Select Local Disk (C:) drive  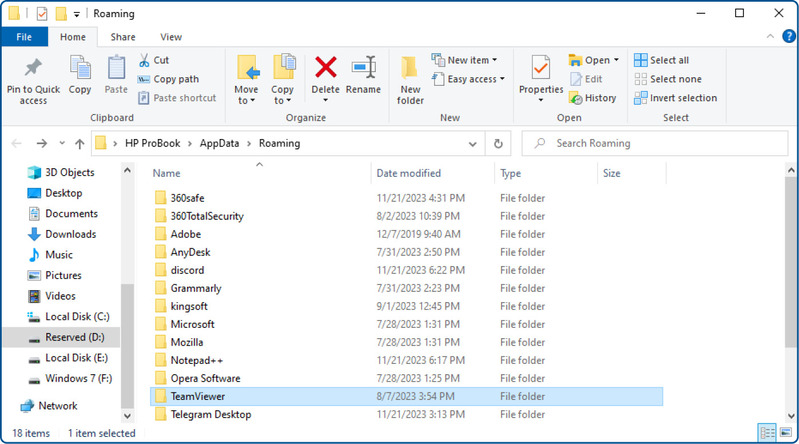(68, 317)
